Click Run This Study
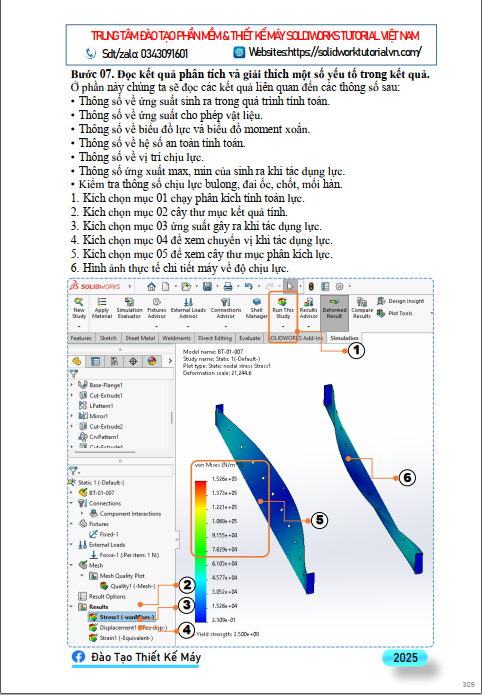Image resolution: width=482 pixels, height=695 pixels. click(283, 308)
